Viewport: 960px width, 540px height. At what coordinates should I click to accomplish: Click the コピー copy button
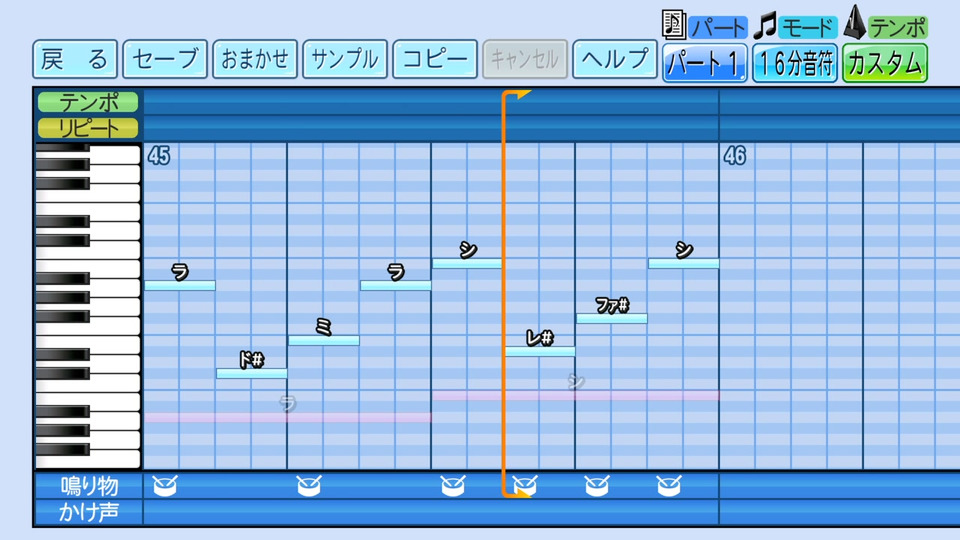click(435, 59)
